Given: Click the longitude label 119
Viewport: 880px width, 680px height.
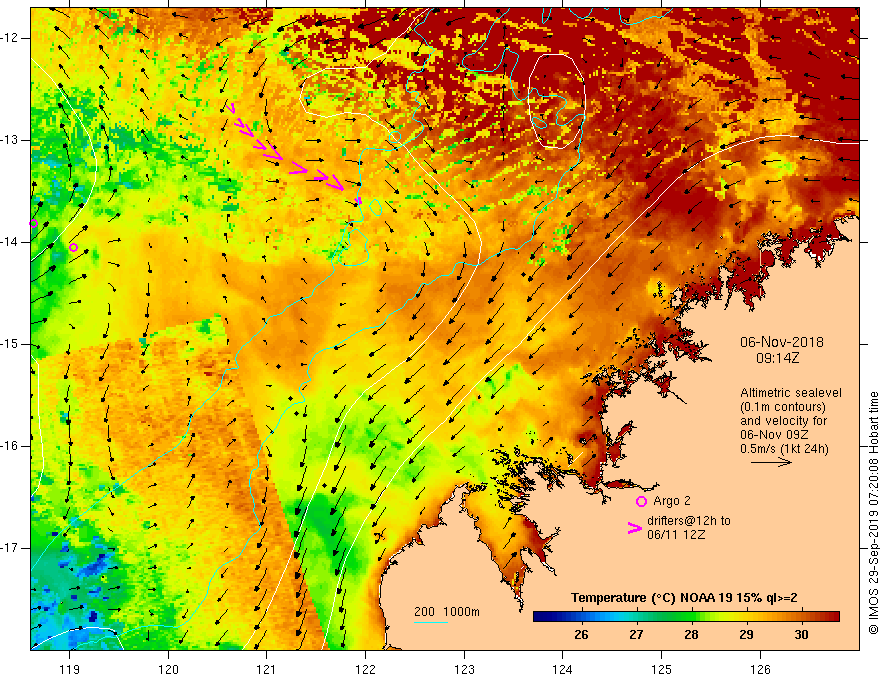Looking at the screenshot, I should pyautogui.click(x=70, y=669).
